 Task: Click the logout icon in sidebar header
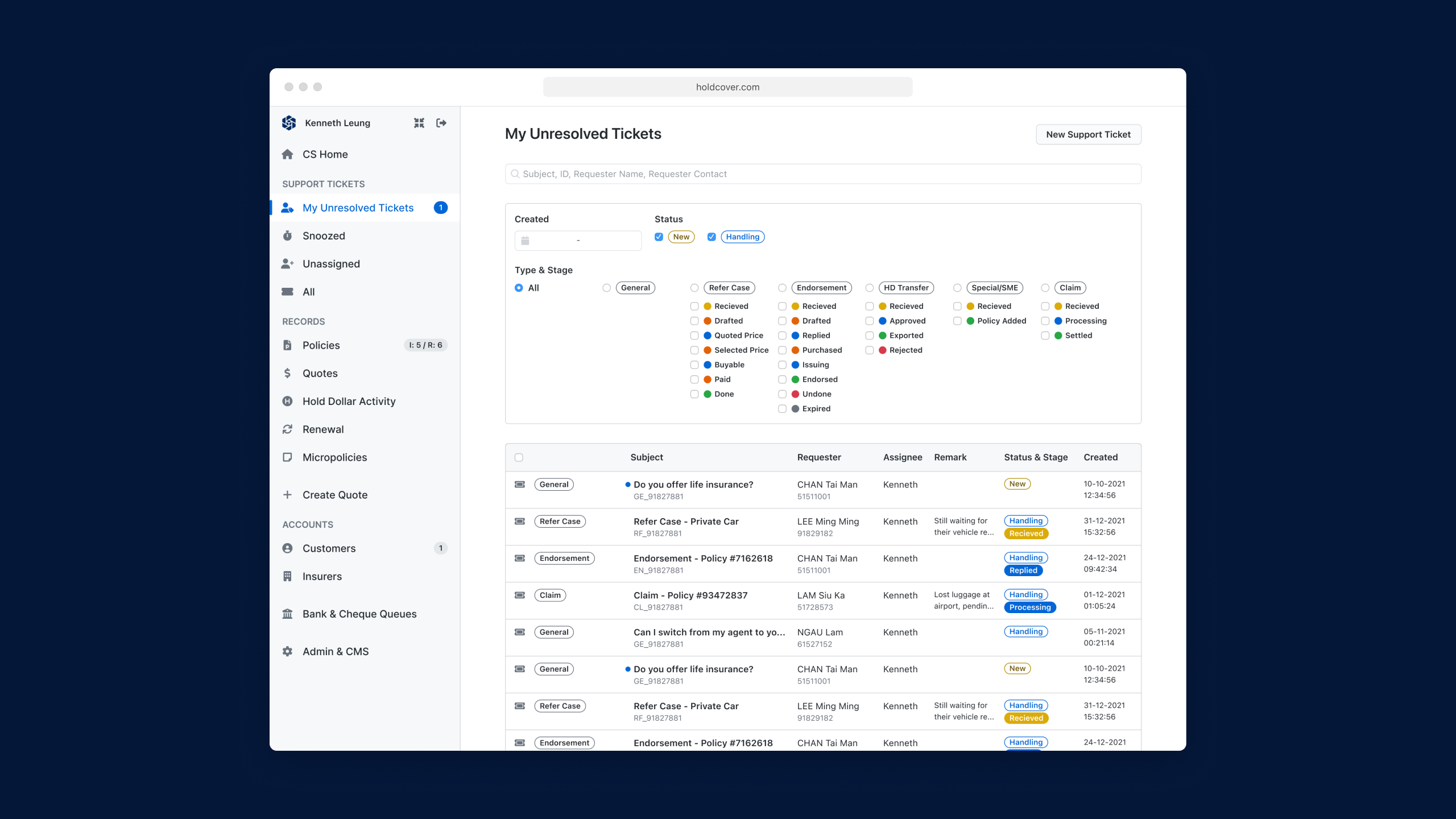click(441, 123)
